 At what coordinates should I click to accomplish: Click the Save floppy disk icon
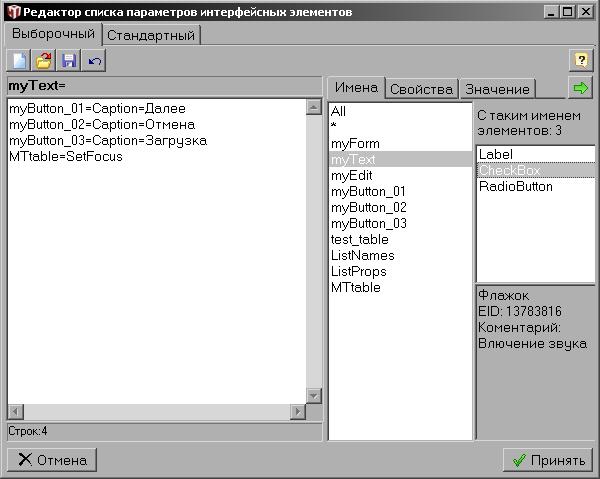click(x=69, y=61)
